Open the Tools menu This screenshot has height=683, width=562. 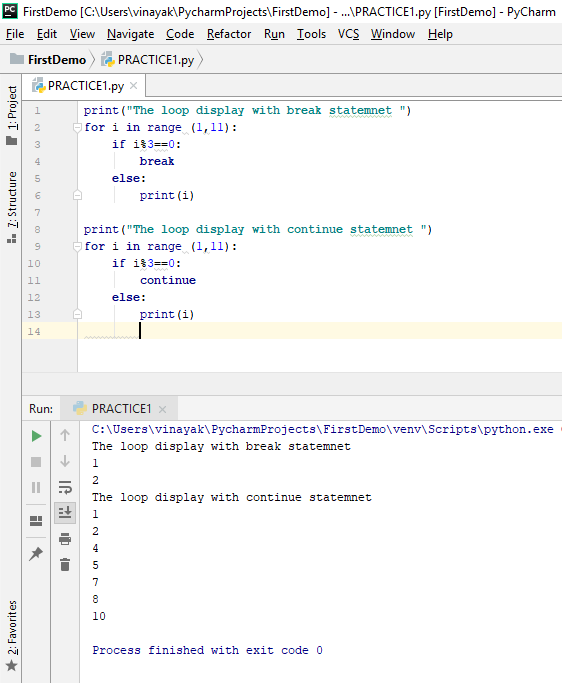tap(311, 34)
